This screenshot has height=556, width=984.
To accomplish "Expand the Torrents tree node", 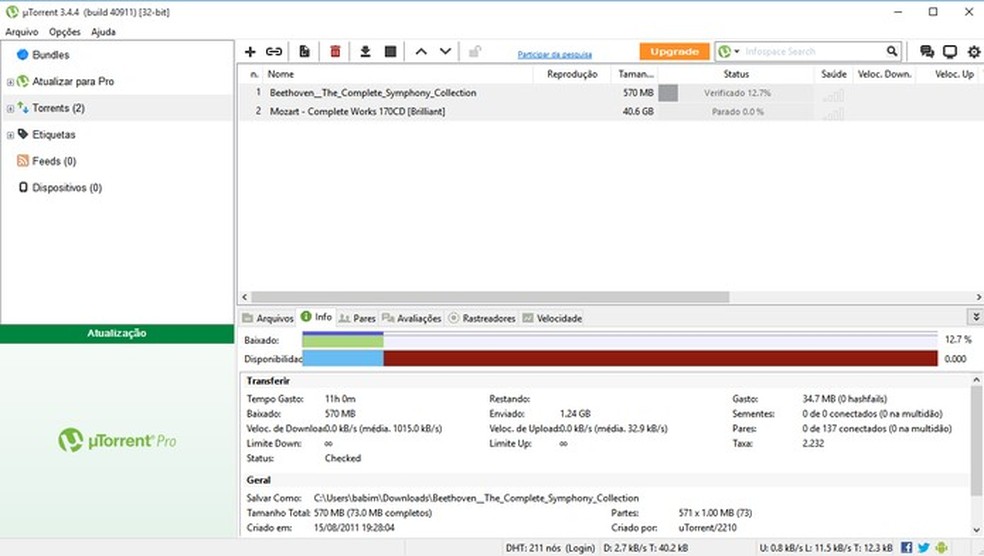I will click(10, 109).
